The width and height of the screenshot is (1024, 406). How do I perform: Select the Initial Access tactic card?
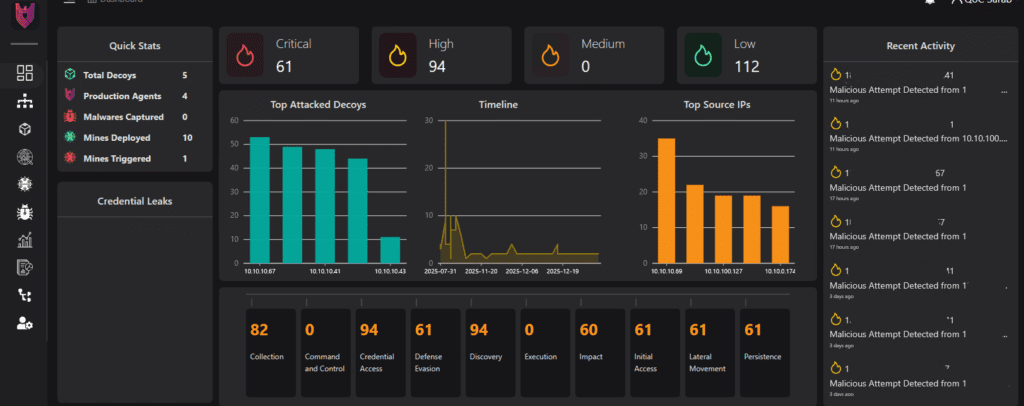tap(654, 352)
